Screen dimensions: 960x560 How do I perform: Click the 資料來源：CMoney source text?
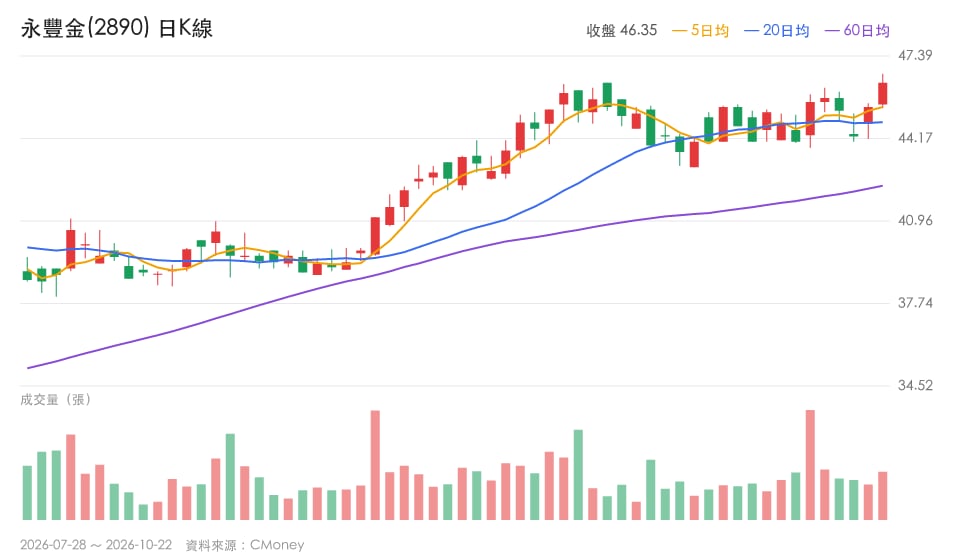point(244,545)
